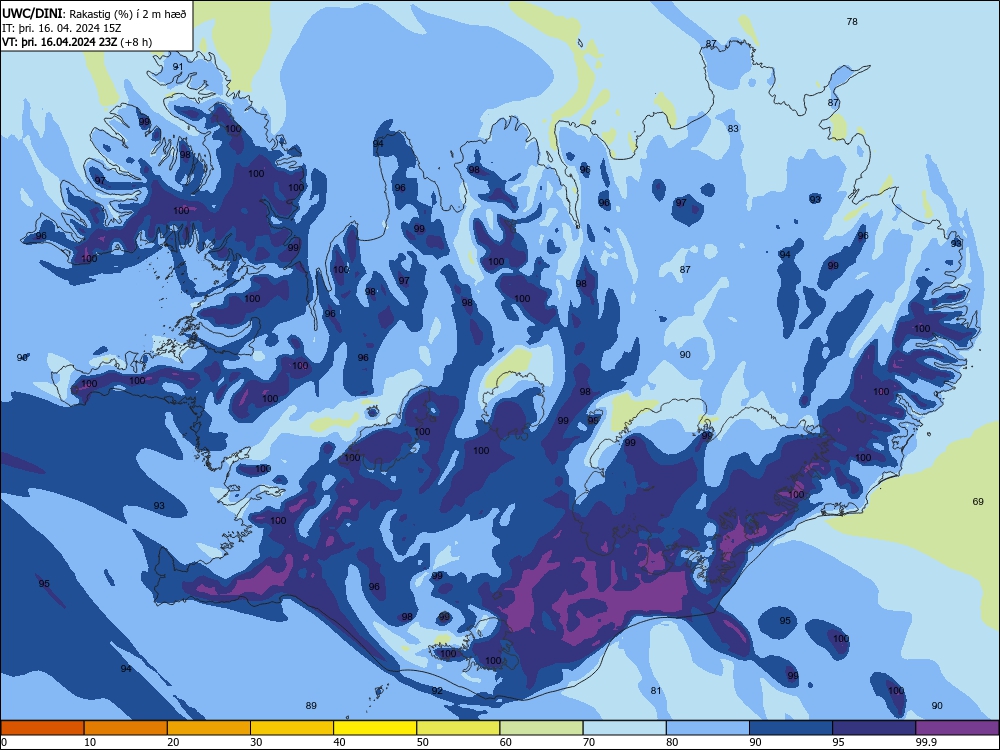Viewport: 1000px width, 750px height.
Task: Pick the 20–30 legend color block
Action: (209, 728)
